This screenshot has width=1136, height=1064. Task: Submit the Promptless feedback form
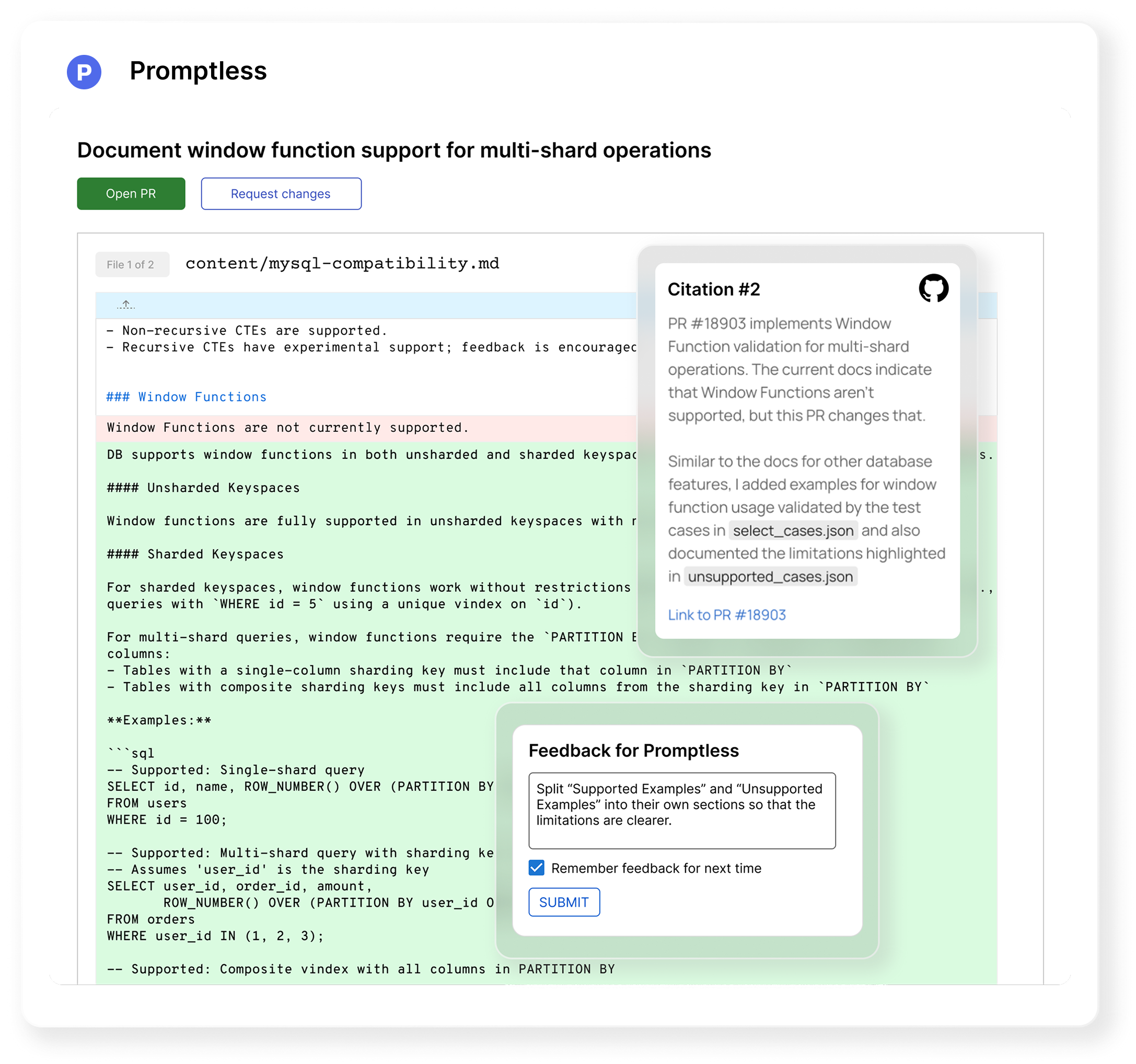[564, 901]
